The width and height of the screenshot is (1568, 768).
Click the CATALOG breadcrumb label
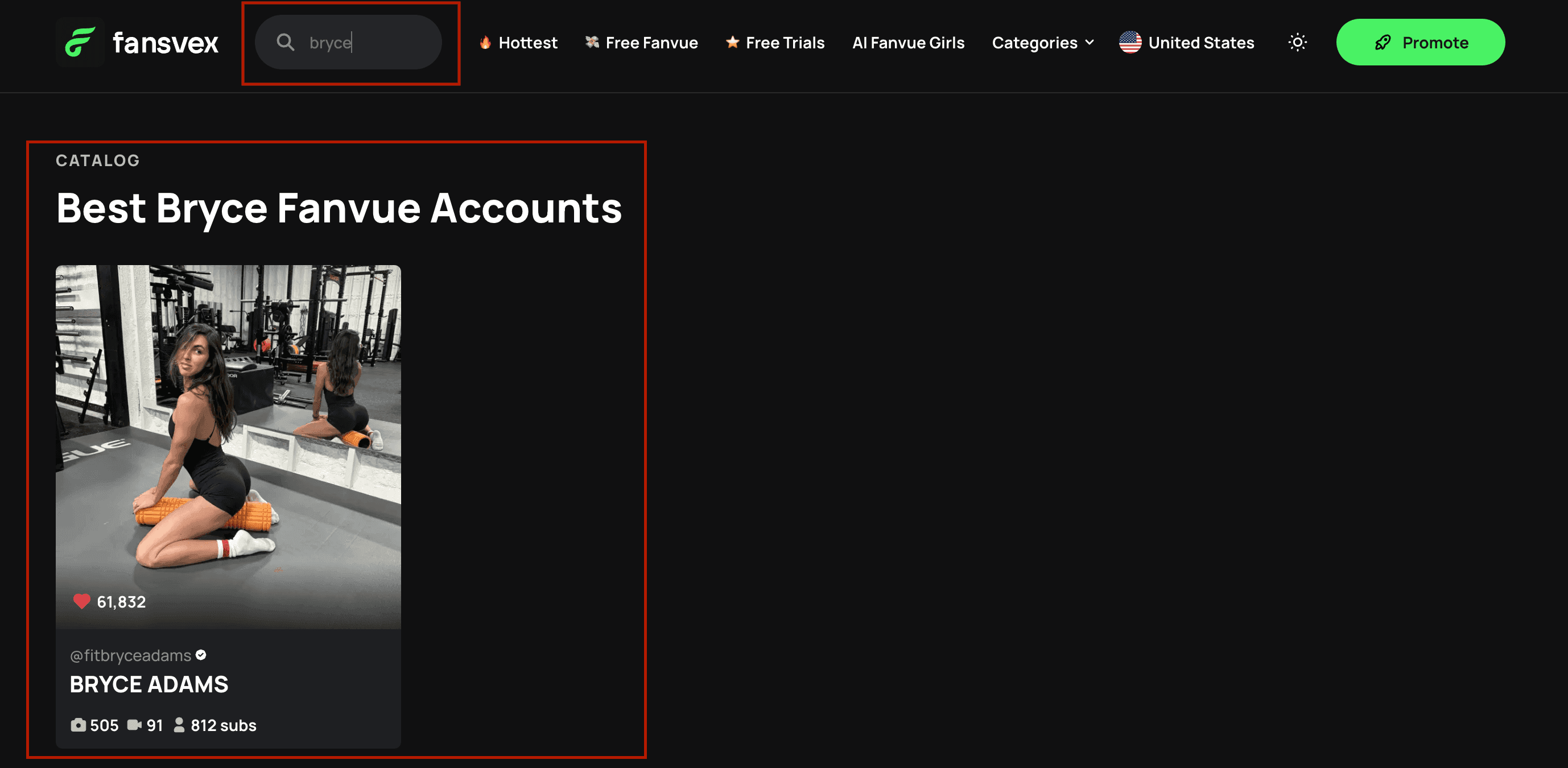tap(98, 160)
